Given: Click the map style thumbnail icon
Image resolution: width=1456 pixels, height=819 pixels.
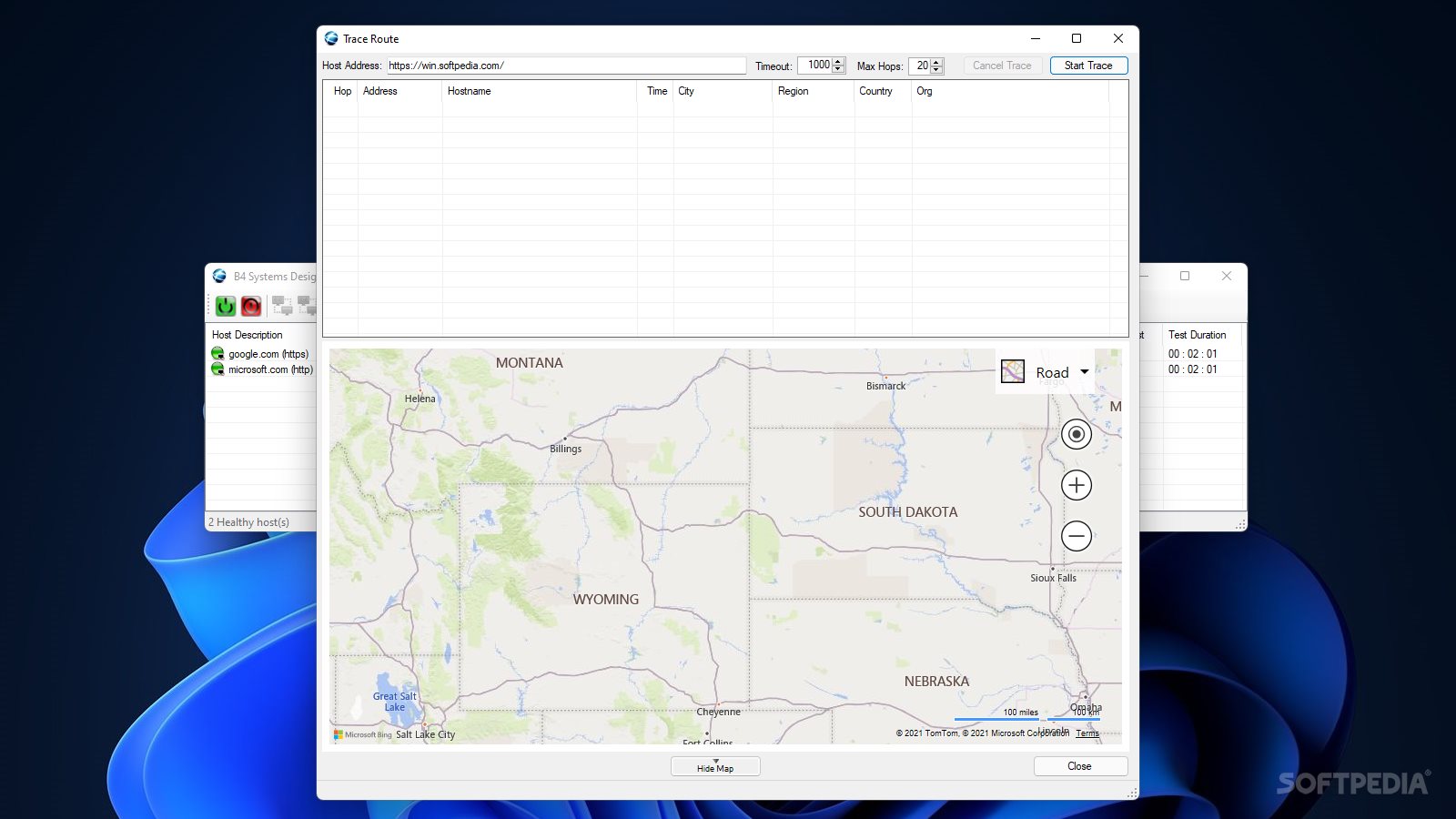Looking at the screenshot, I should coord(1013,371).
